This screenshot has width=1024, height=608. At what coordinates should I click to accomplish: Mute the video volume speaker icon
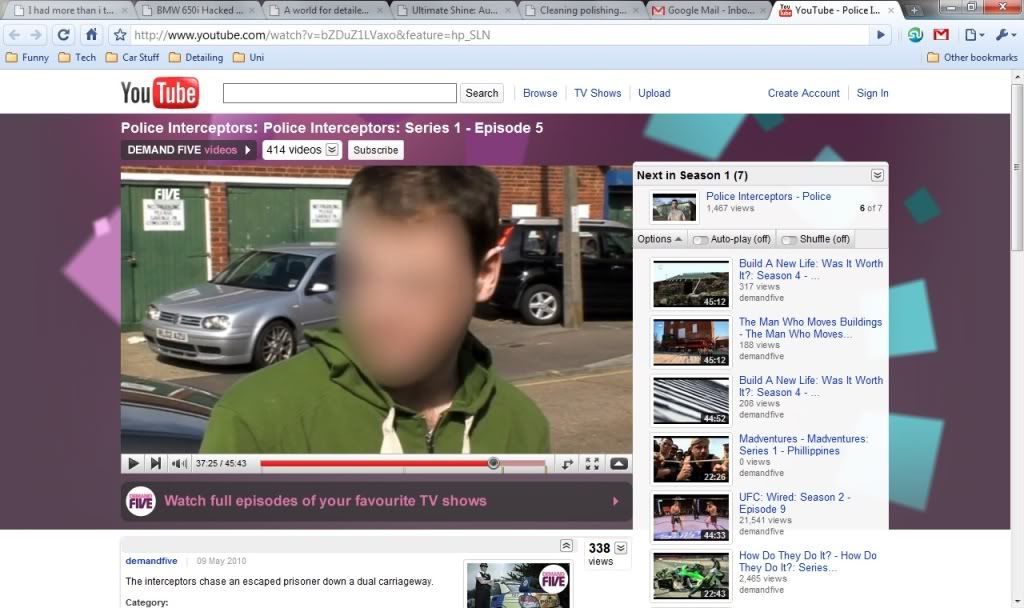pos(179,463)
